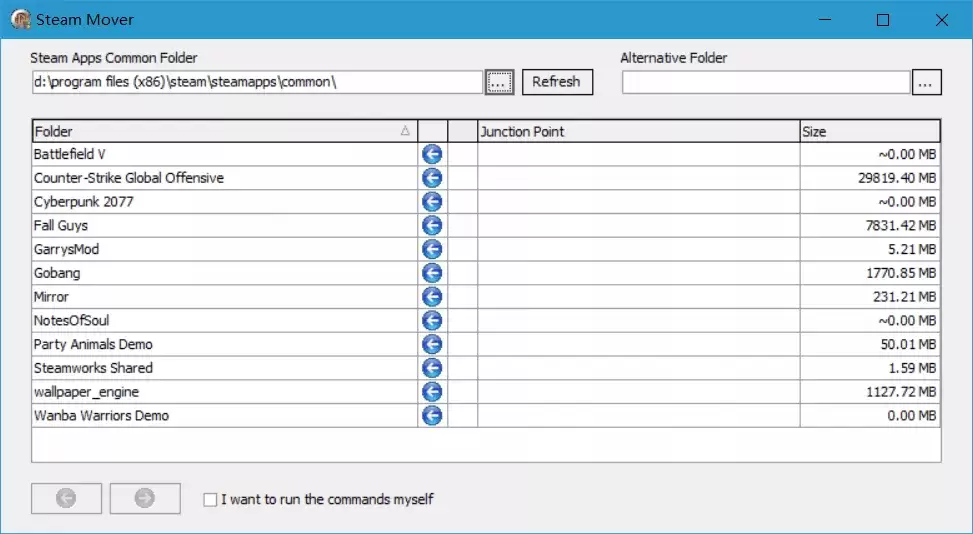Click the blue arrow icon for GarrysMod
This screenshot has width=973, height=534.
tap(432, 249)
